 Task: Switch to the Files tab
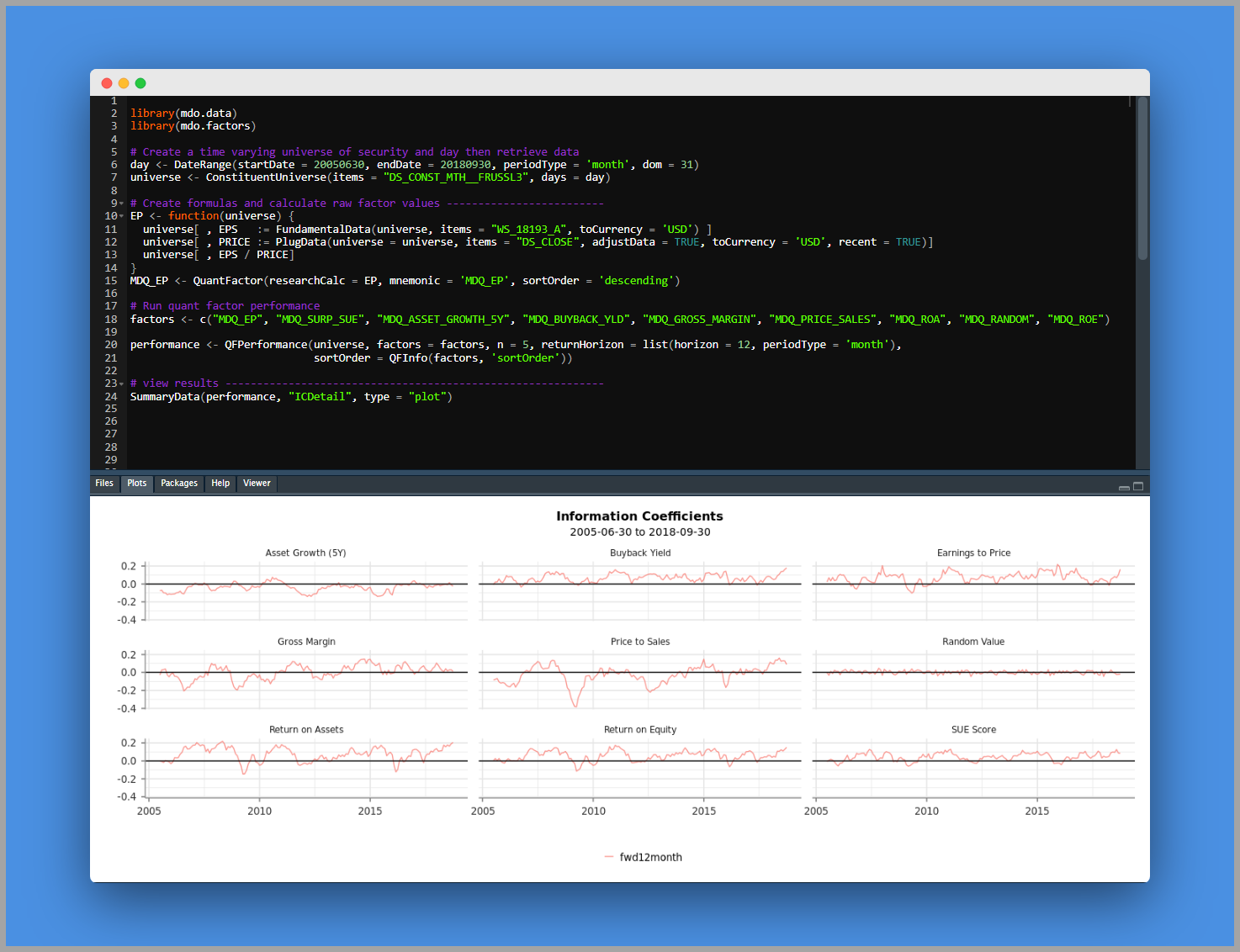click(104, 484)
